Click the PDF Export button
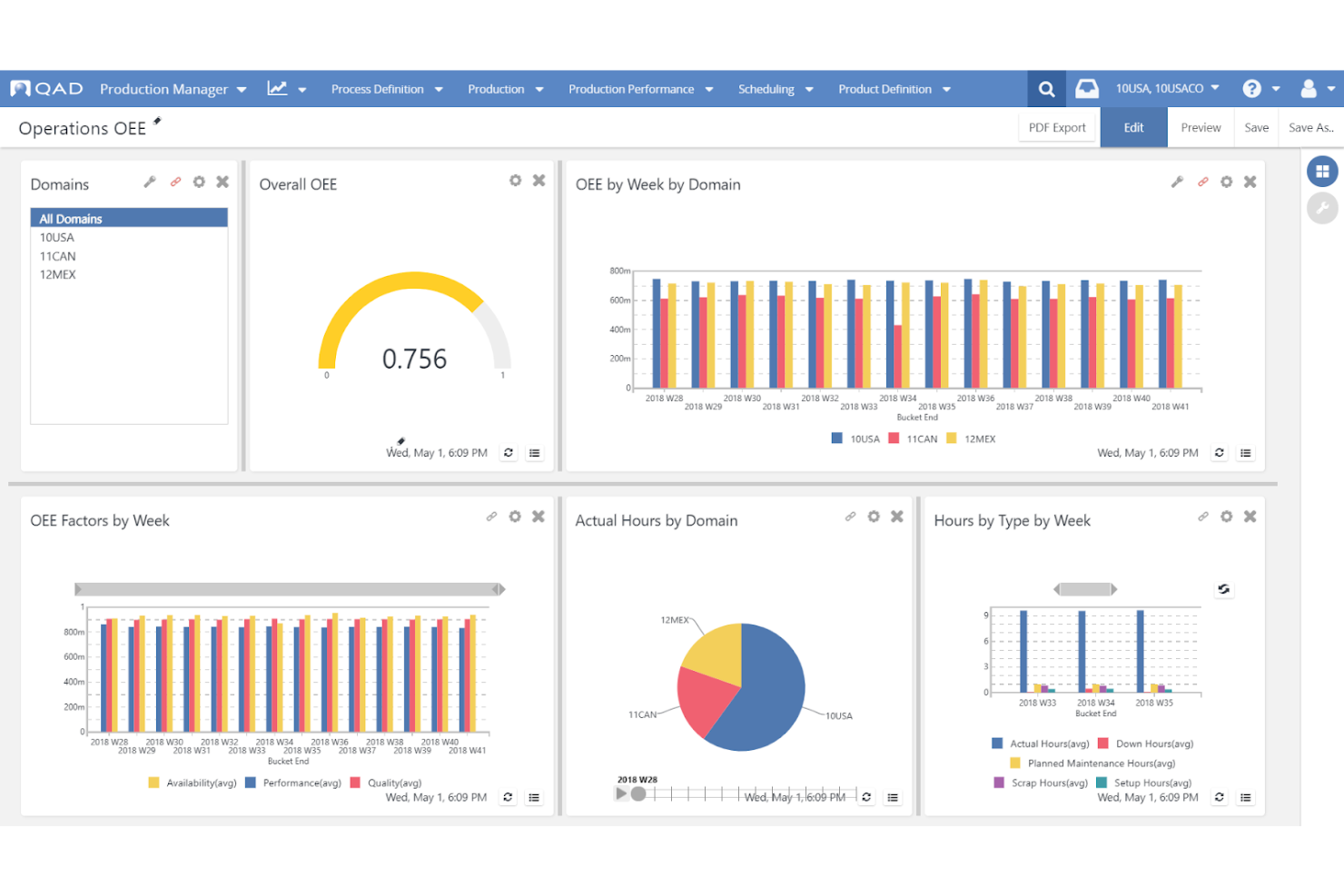 pos(1056,127)
